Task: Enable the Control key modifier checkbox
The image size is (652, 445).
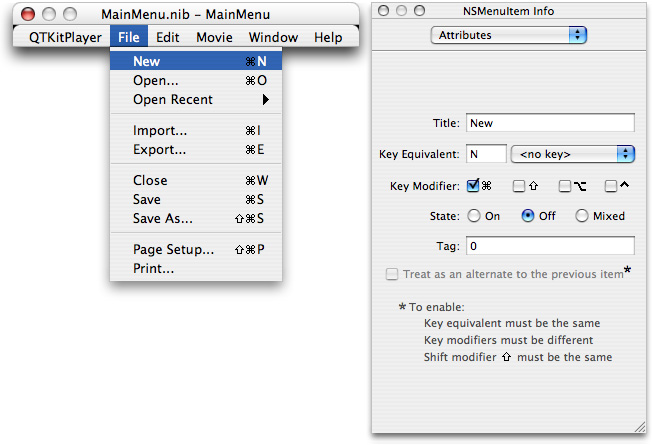Action: [x=610, y=186]
